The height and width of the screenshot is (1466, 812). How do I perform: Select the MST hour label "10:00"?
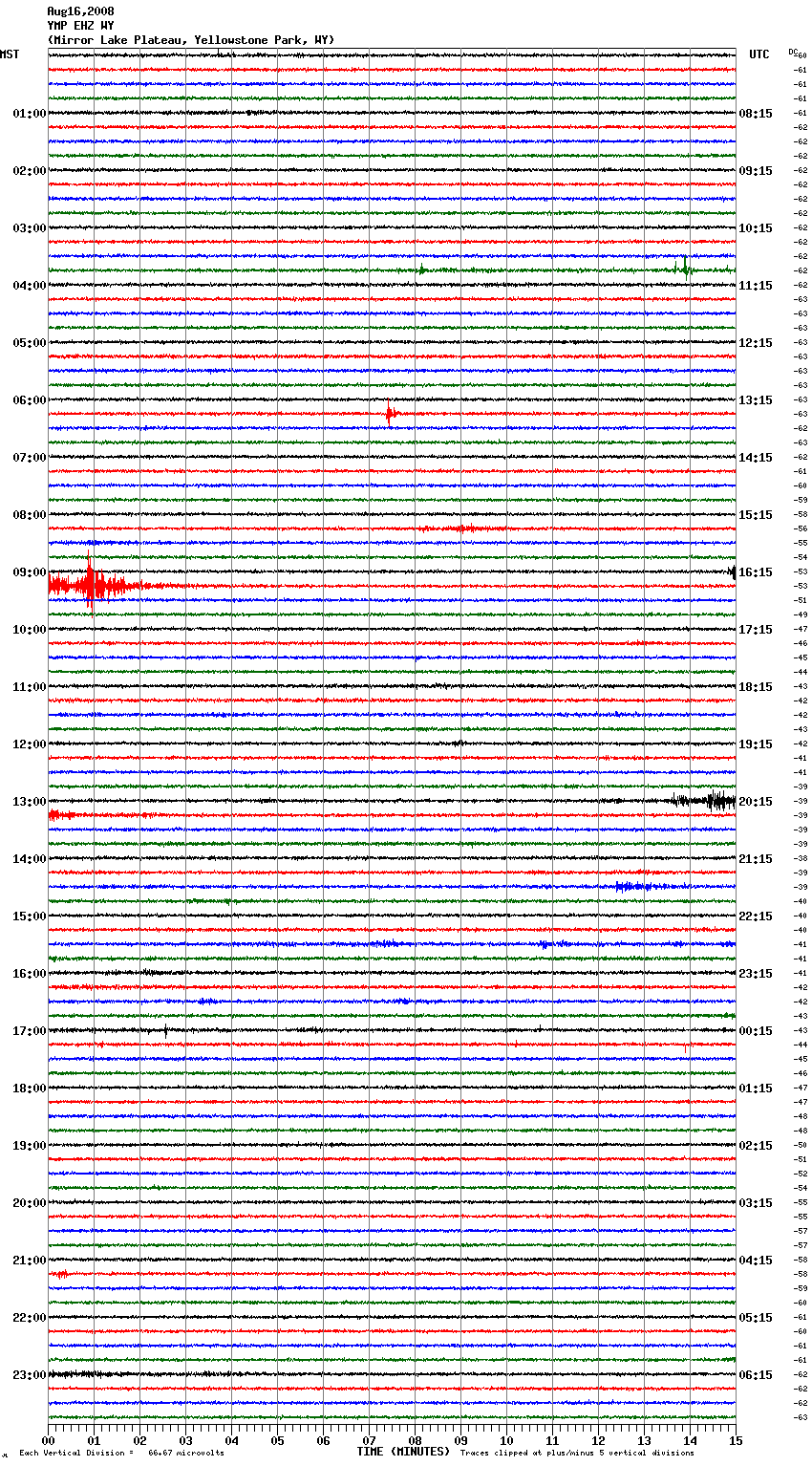click(x=29, y=630)
